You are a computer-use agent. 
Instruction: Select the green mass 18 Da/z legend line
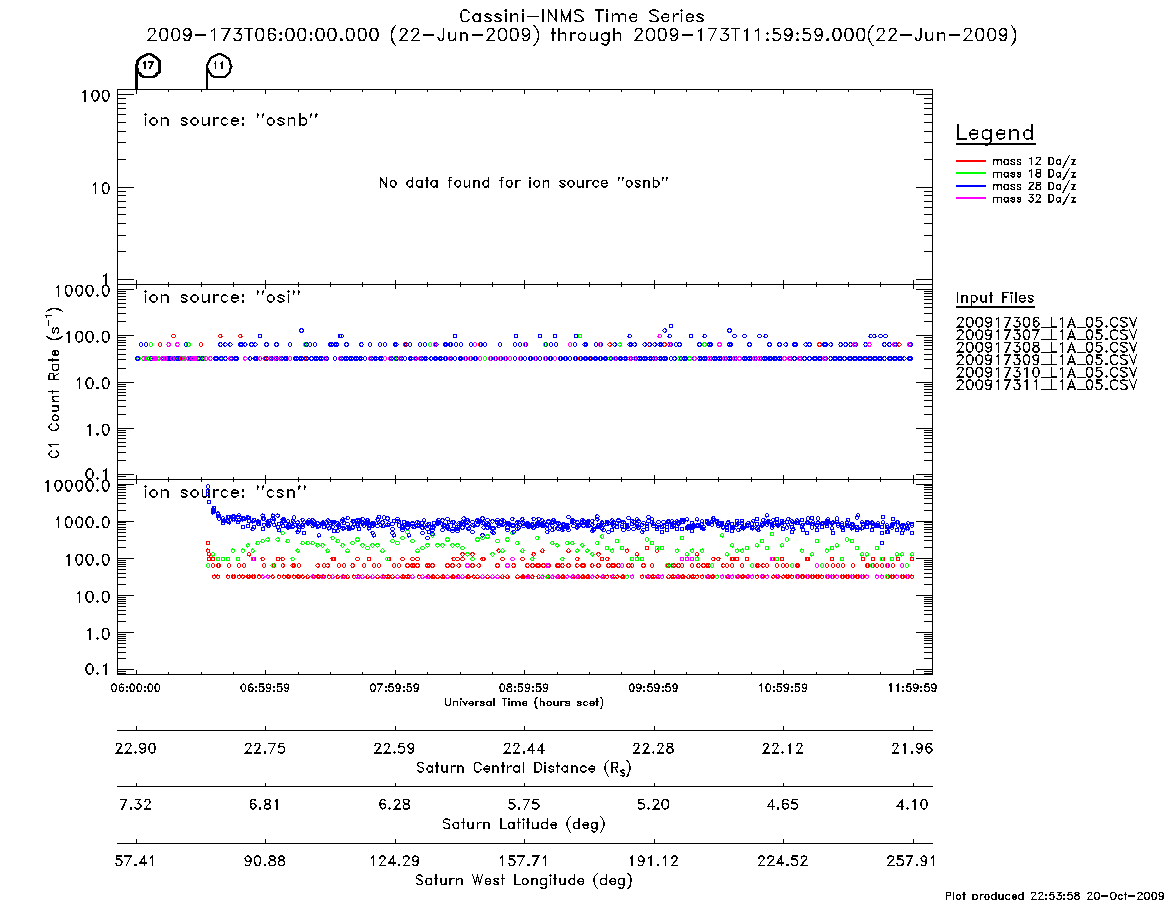(970, 174)
